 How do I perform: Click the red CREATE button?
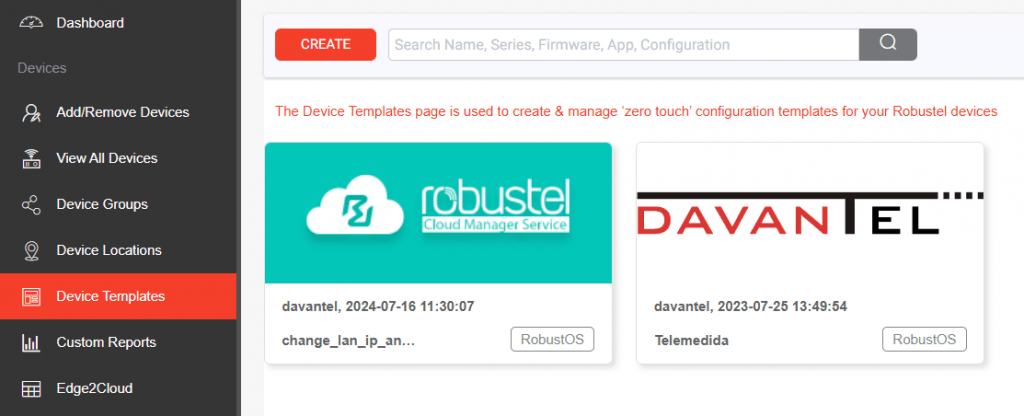point(325,44)
